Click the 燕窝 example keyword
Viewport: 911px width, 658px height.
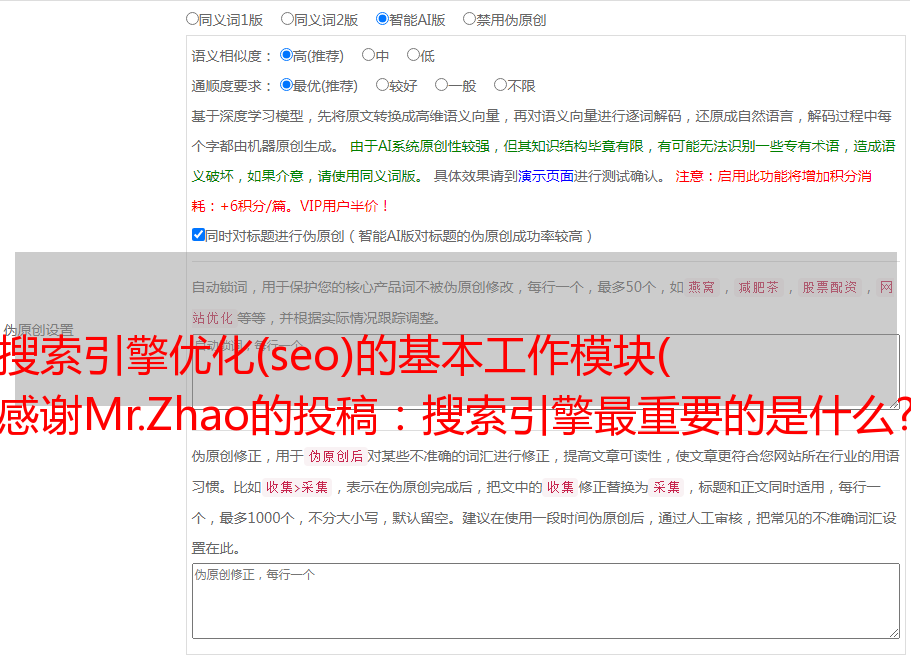[701, 287]
